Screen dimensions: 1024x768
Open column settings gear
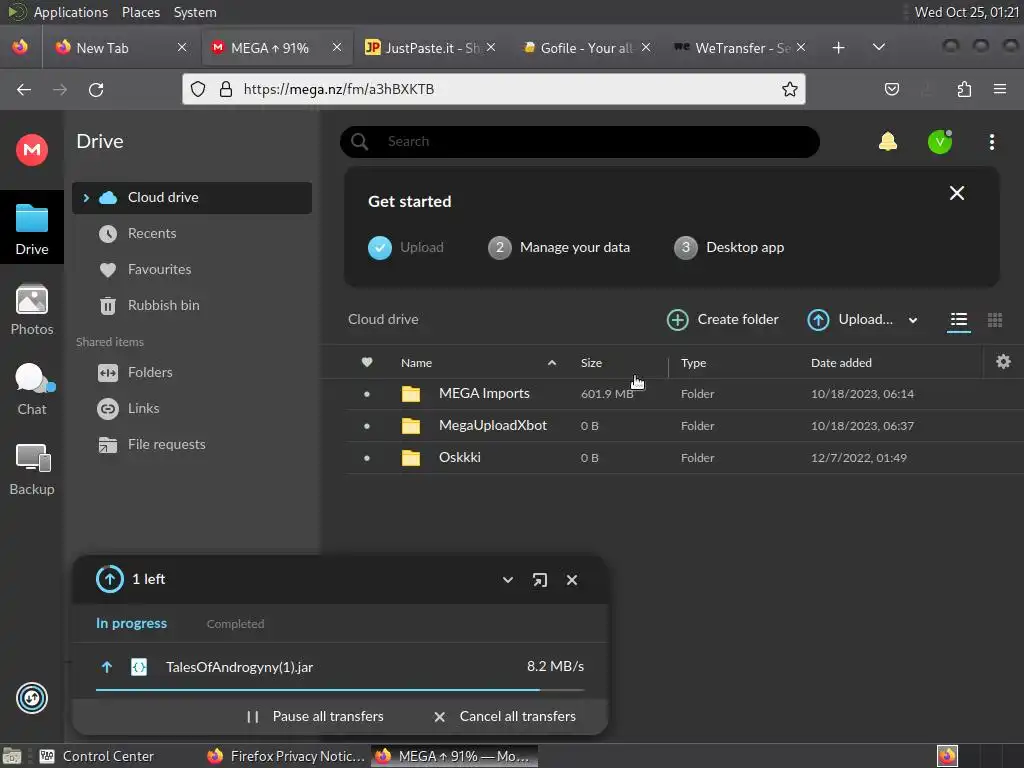point(1003,361)
